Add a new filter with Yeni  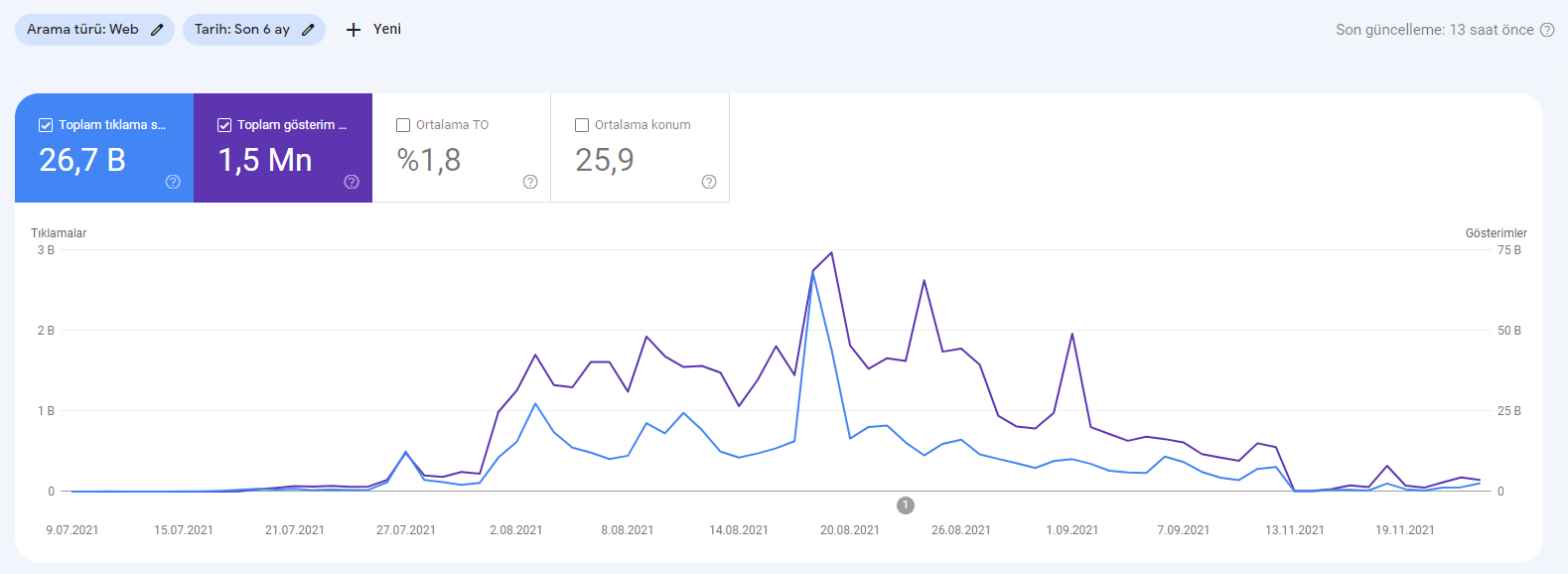[373, 30]
